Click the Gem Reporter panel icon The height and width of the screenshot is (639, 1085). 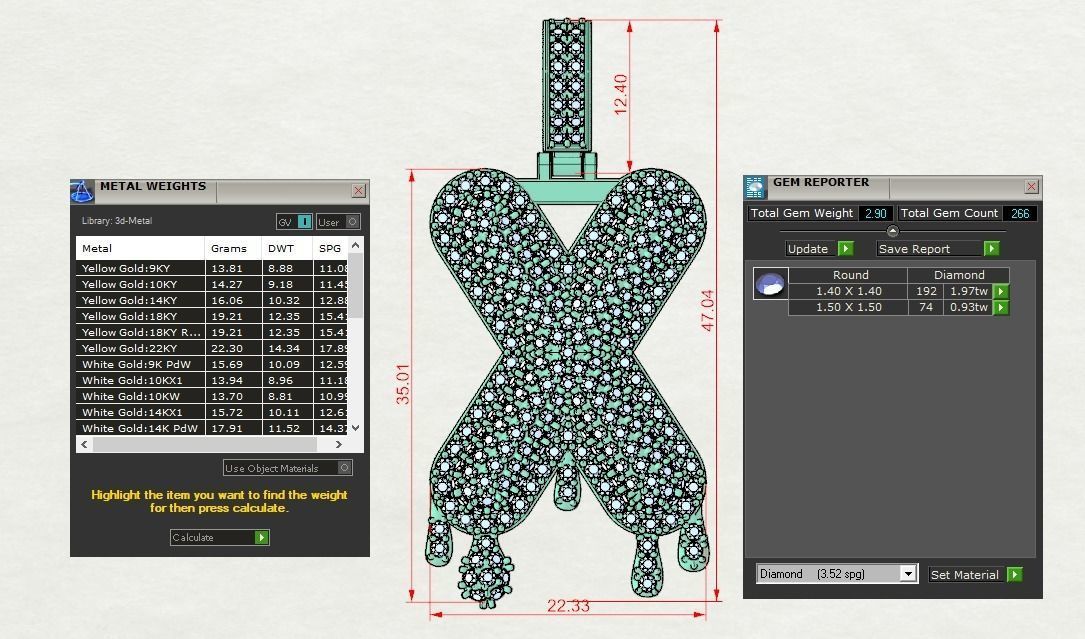[755, 187]
